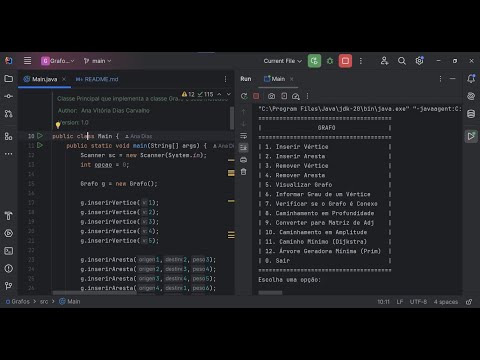This screenshot has height=360, width=480.
Task: Click the green Rerun button in title bar
Action: pos(314,61)
